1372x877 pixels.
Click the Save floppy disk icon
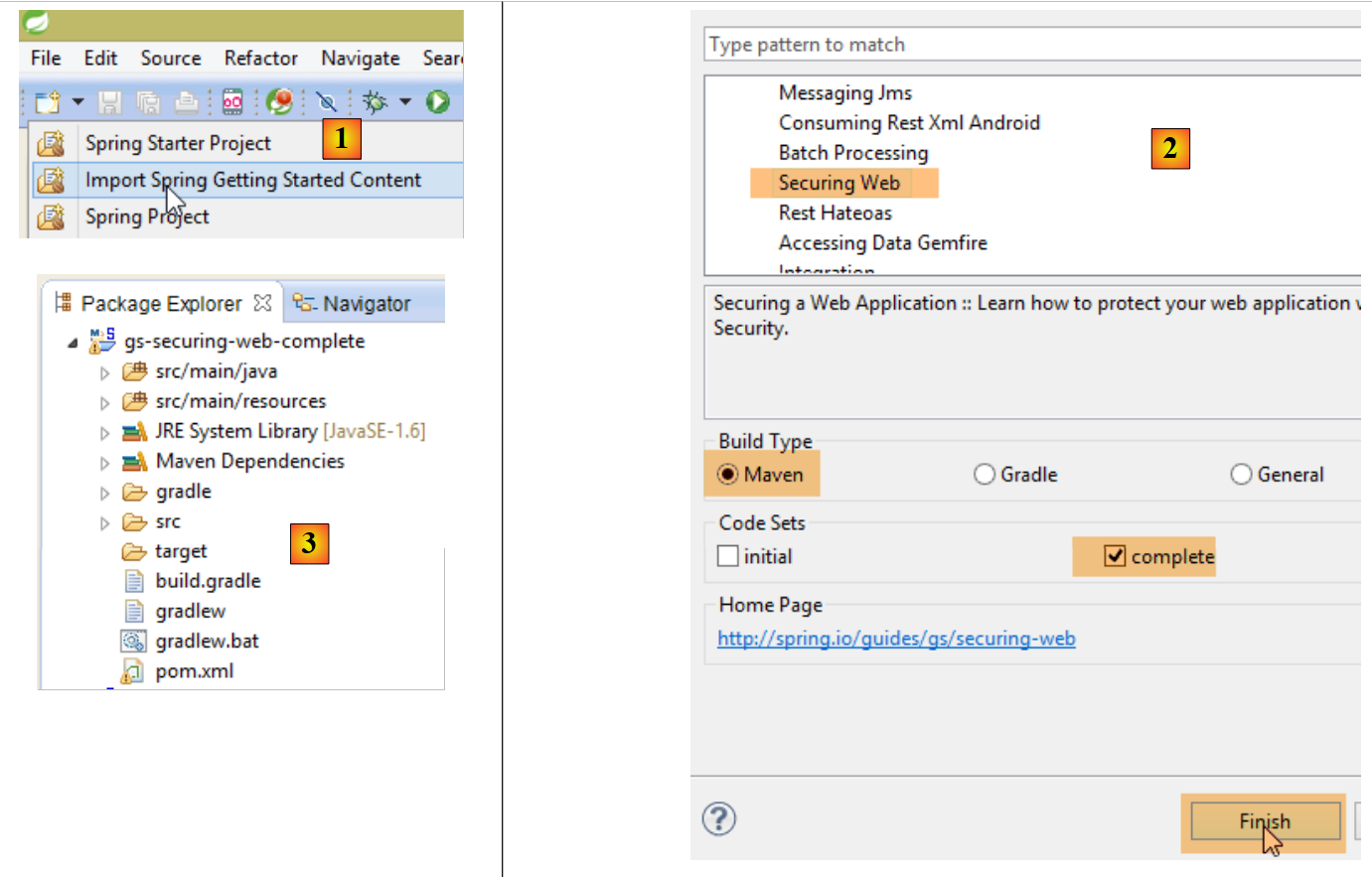tap(109, 102)
